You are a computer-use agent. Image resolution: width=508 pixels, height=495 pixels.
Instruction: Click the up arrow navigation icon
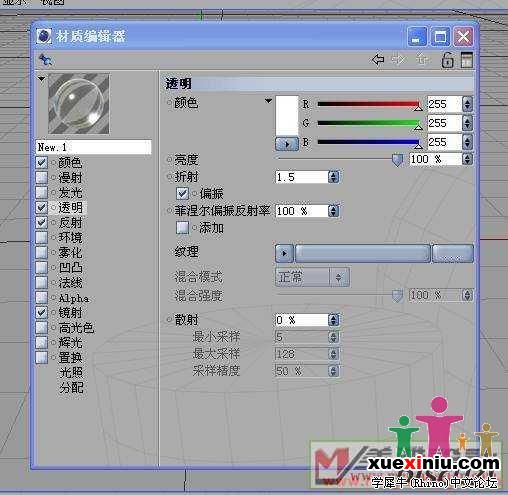(x=422, y=60)
